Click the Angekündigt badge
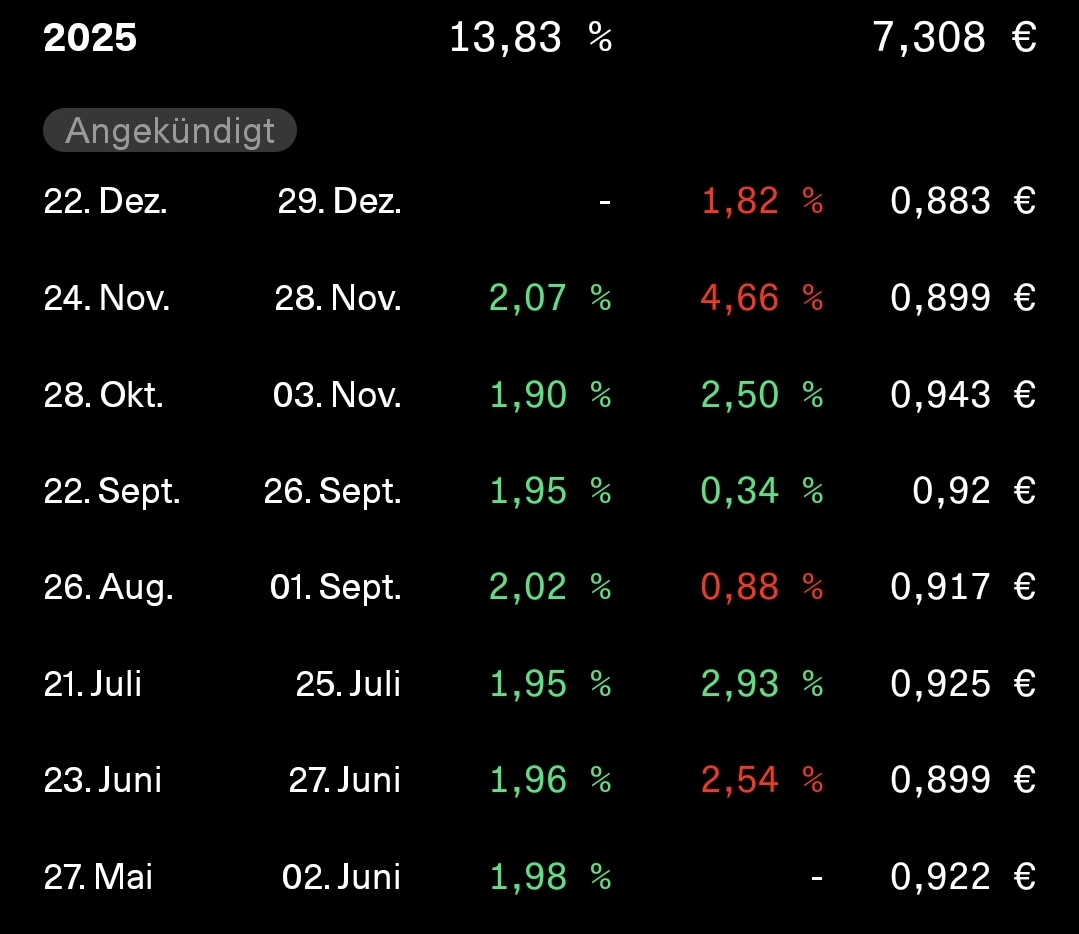1079x934 pixels. [170, 131]
